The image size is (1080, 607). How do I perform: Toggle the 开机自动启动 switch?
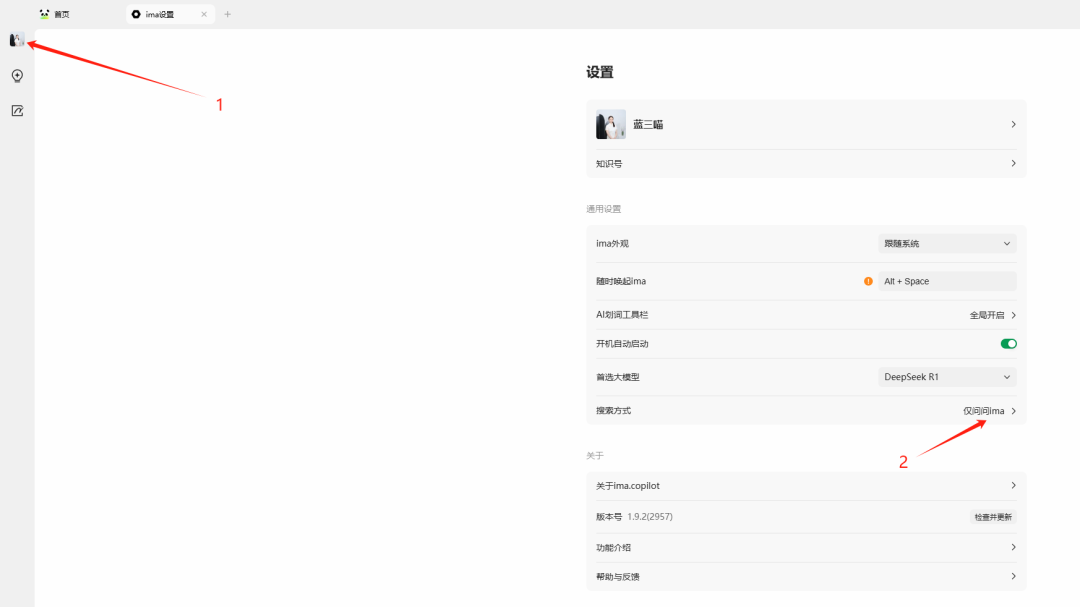1008,344
